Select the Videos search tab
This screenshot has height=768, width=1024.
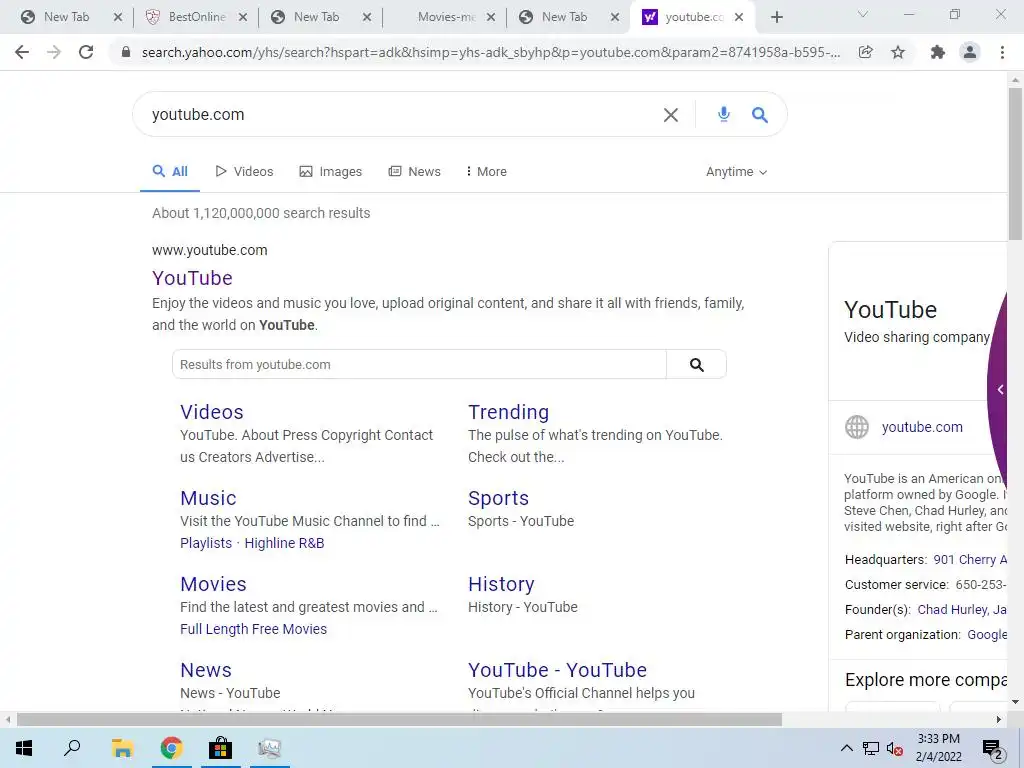pyautogui.click(x=244, y=172)
